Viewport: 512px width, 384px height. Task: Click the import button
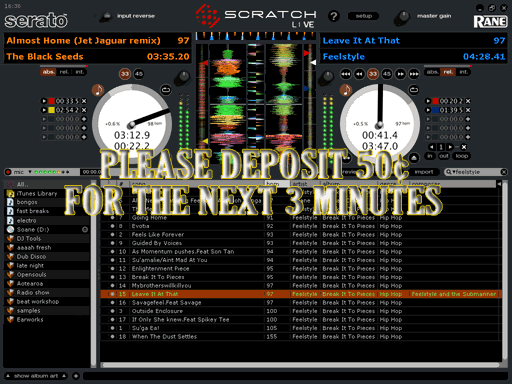[424, 172]
